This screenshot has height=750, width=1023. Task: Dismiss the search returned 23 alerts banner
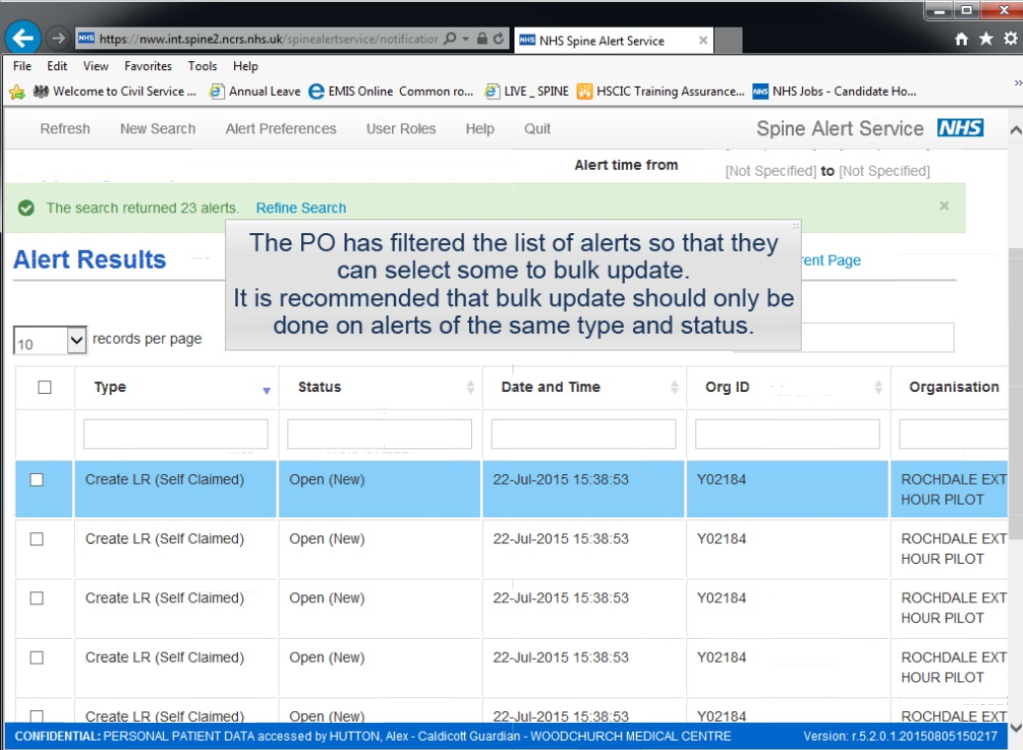point(944,206)
